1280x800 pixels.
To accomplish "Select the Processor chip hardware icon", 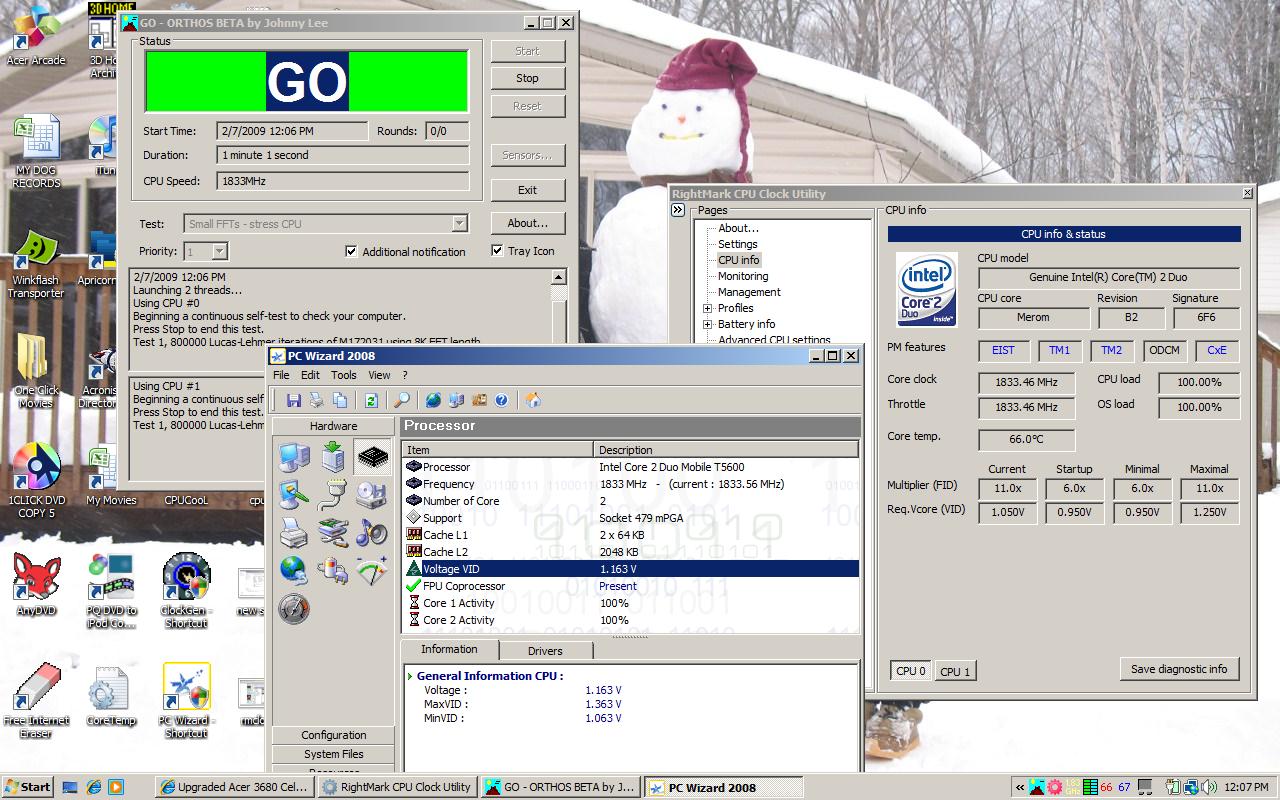I will [x=372, y=457].
